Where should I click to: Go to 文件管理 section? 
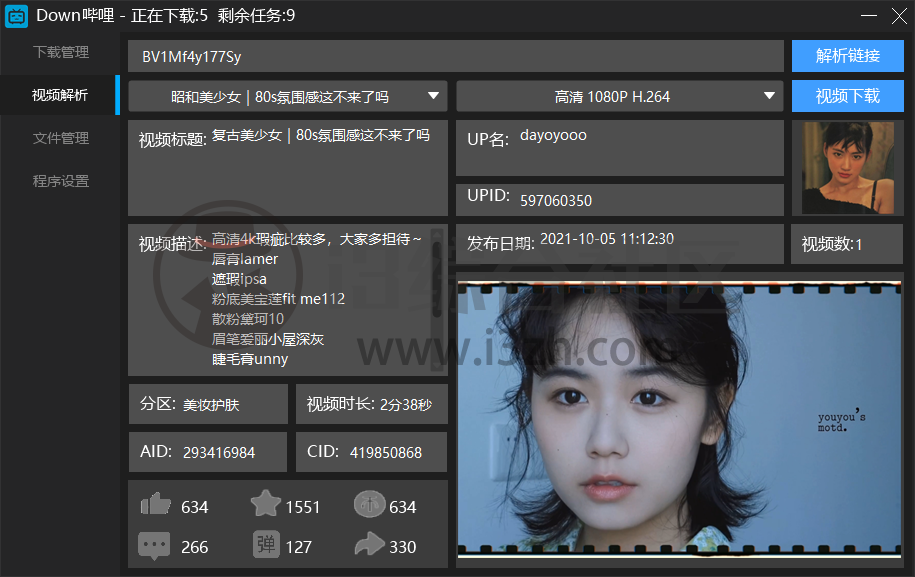point(61,138)
